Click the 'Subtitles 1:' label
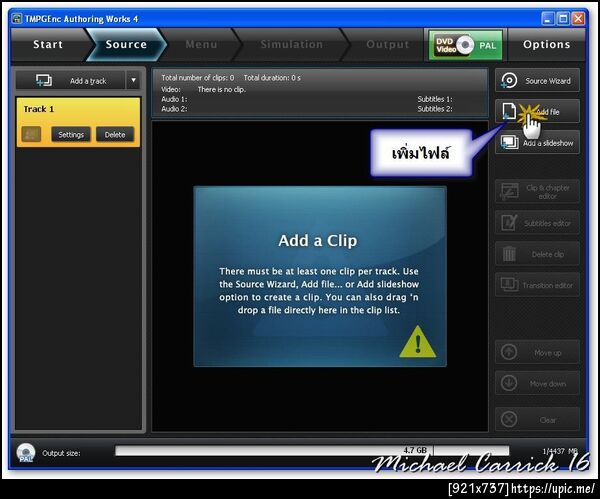The height and width of the screenshot is (499, 600). (x=435, y=99)
